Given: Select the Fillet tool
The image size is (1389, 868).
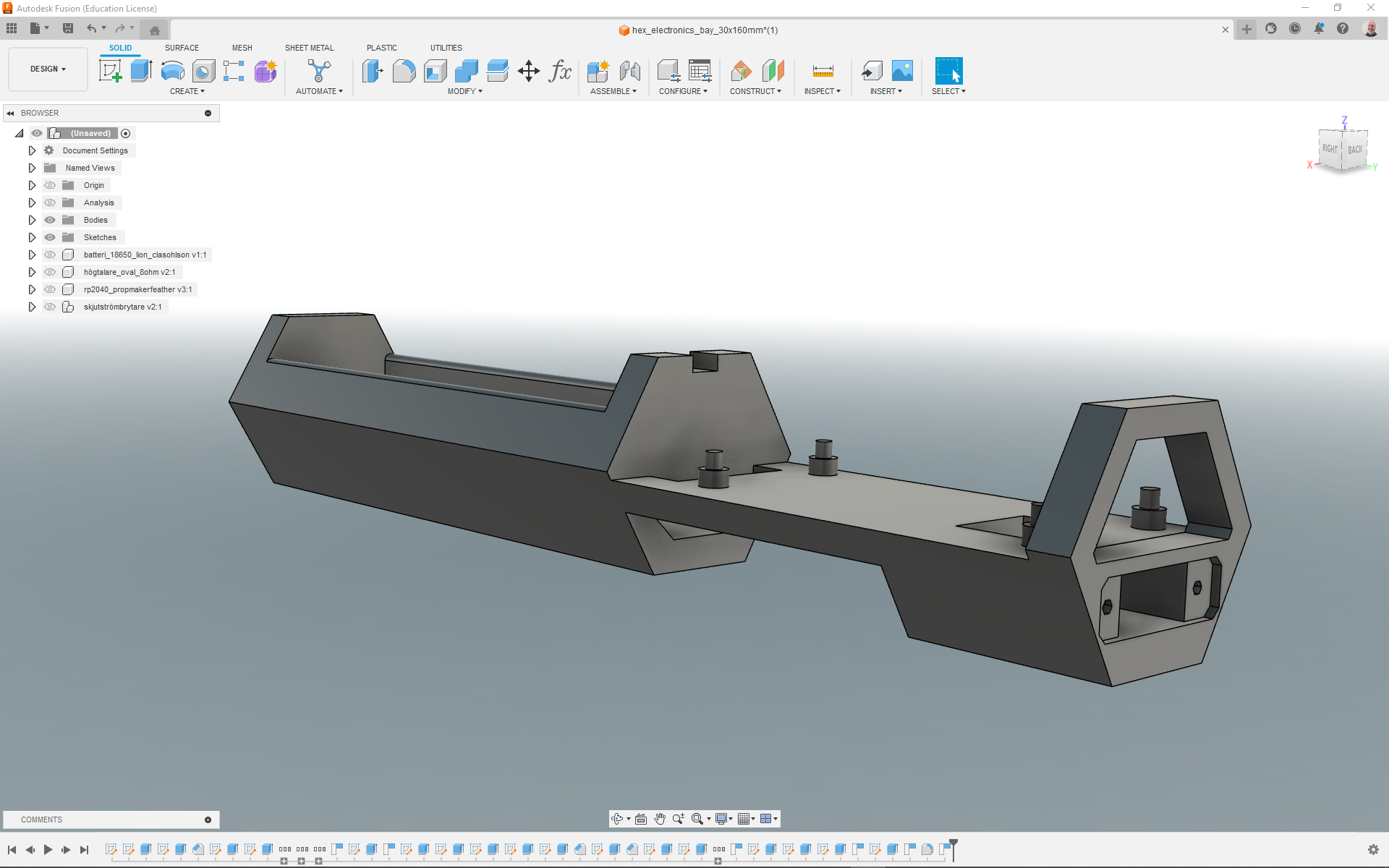Looking at the screenshot, I should tap(404, 71).
